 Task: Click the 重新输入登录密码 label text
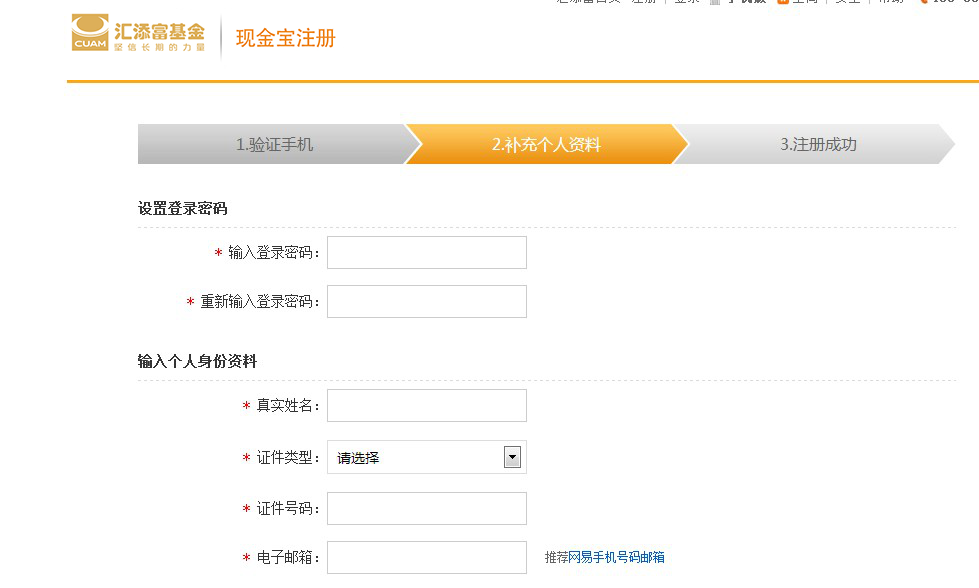click(x=260, y=303)
